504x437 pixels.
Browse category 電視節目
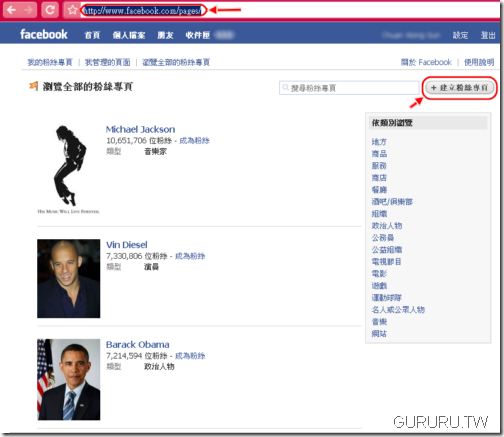(387, 262)
